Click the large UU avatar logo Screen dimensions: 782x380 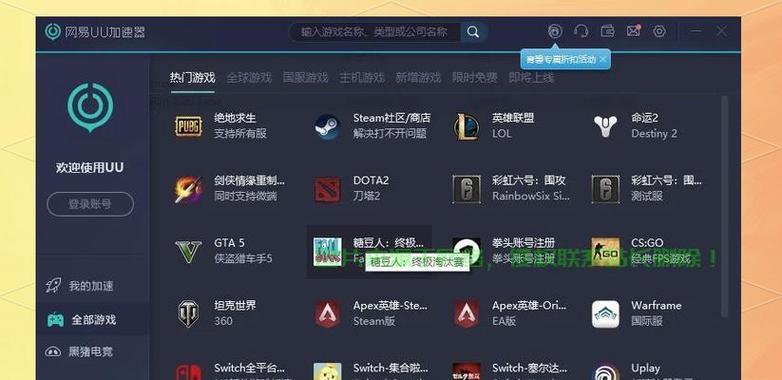click(x=90, y=107)
